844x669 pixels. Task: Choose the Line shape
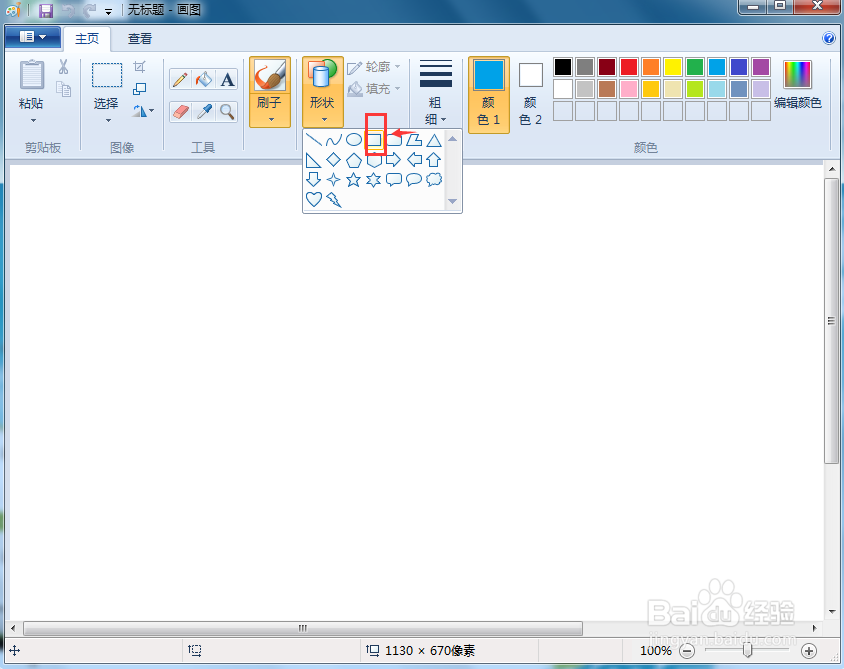[x=313, y=140]
